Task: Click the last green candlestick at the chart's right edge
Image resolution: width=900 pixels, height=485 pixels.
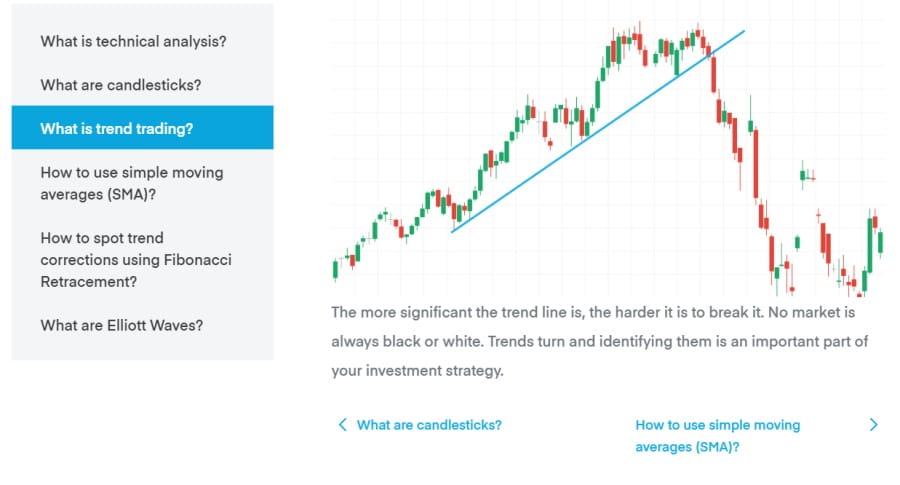Action: (880, 241)
